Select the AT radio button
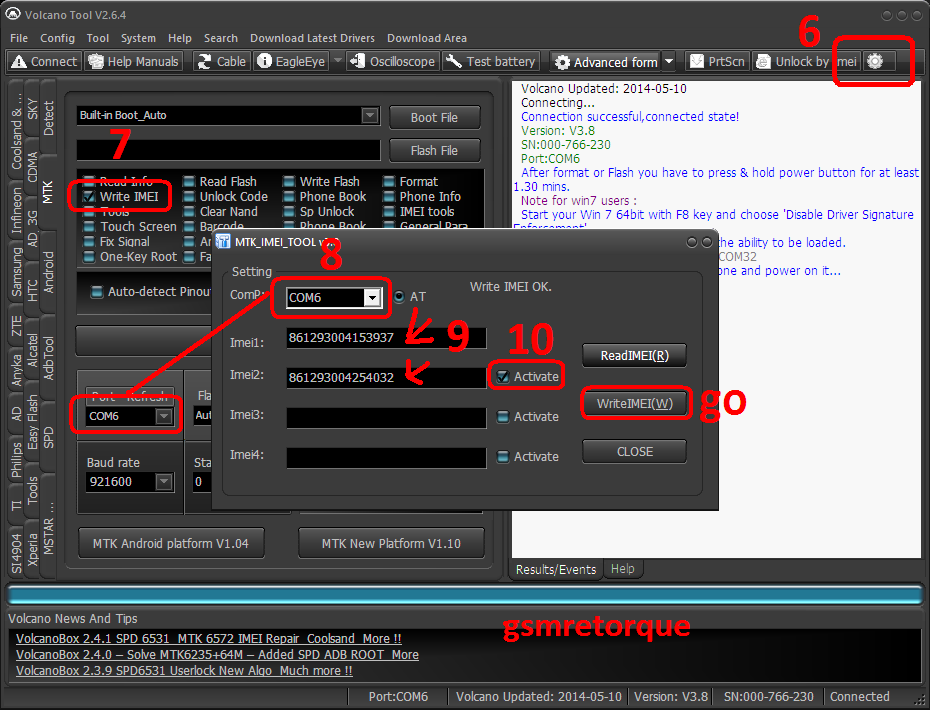This screenshot has width=930, height=710. click(x=399, y=297)
